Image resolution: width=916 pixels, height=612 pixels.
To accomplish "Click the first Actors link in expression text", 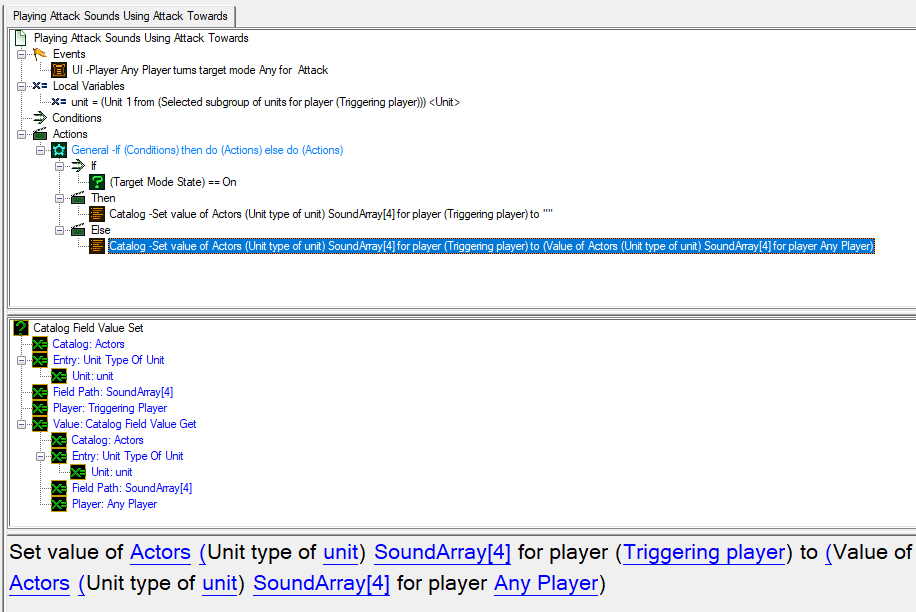I will pyautogui.click(x=160, y=552).
